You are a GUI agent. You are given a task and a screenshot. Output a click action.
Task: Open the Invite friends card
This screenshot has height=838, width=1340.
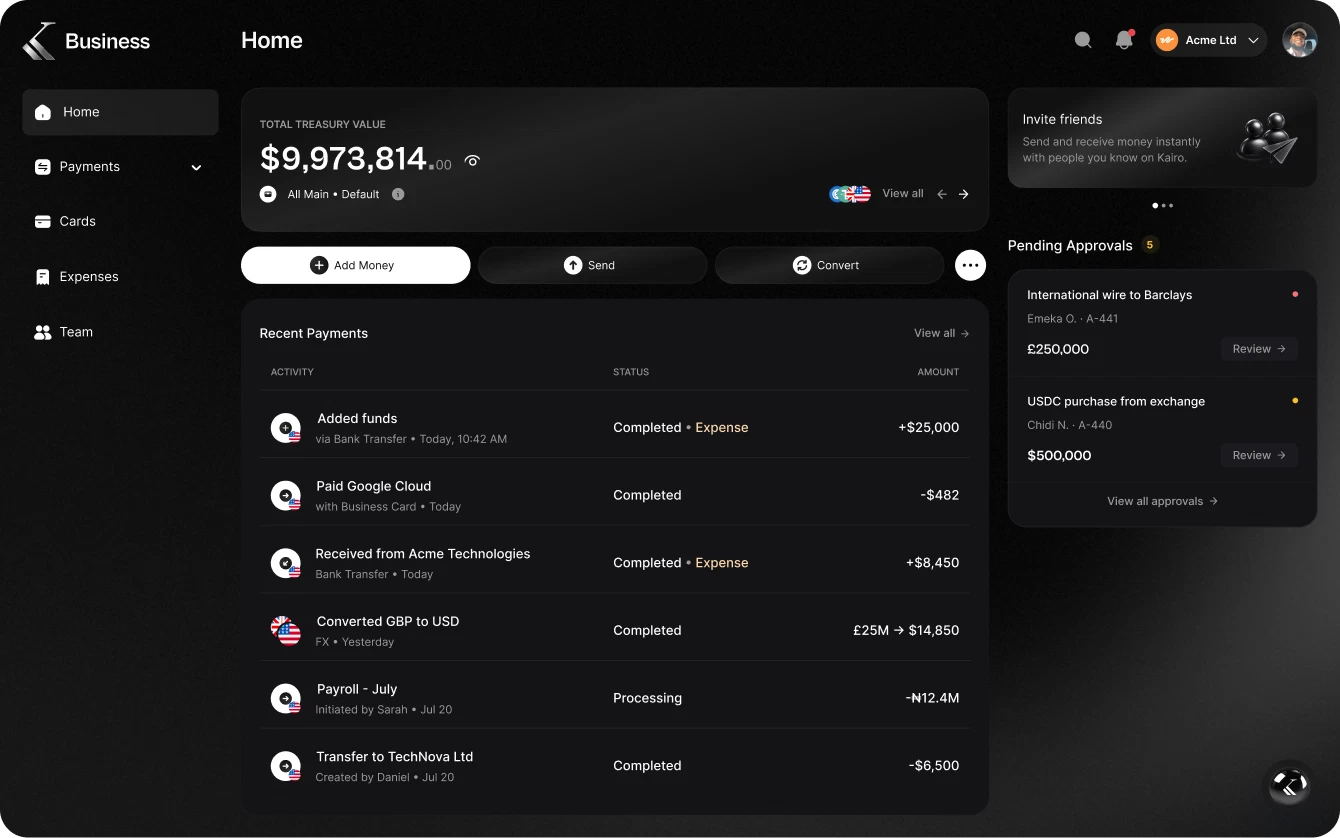(1162, 138)
